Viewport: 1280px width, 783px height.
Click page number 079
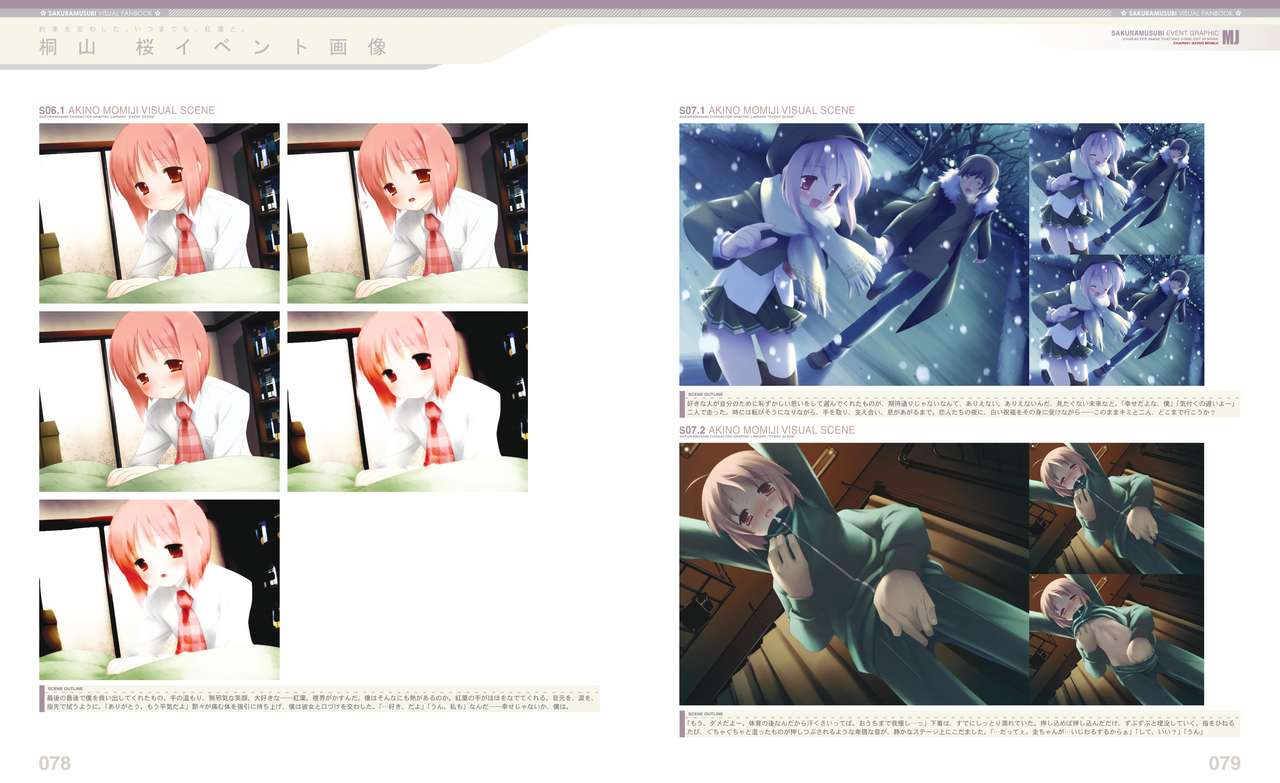(1224, 763)
